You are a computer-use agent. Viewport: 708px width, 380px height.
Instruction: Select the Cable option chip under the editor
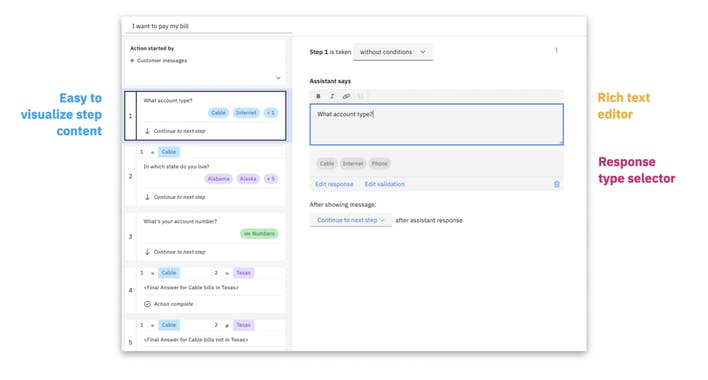click(327, 163)
